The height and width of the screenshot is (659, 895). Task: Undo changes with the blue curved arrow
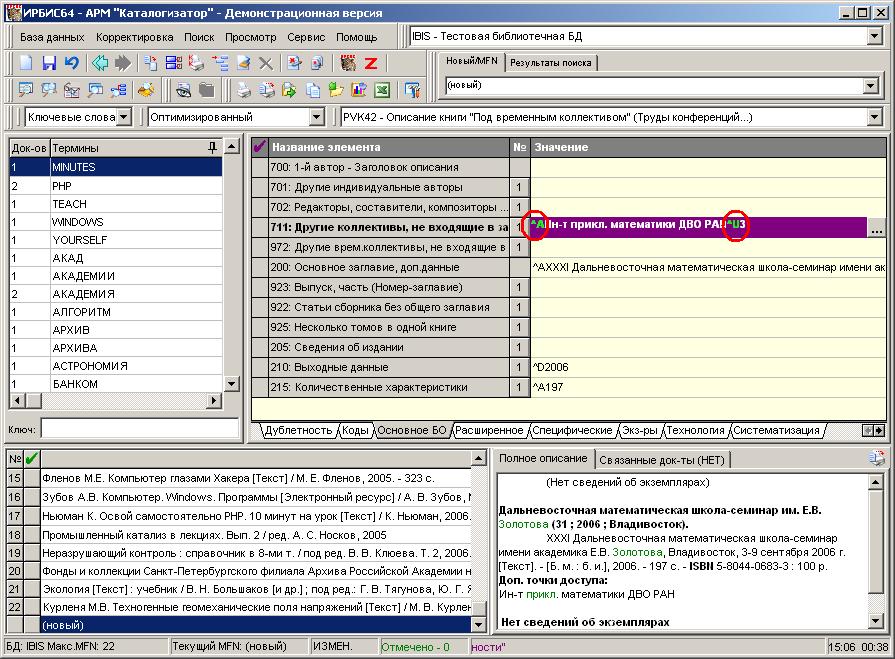coord(72,62)
